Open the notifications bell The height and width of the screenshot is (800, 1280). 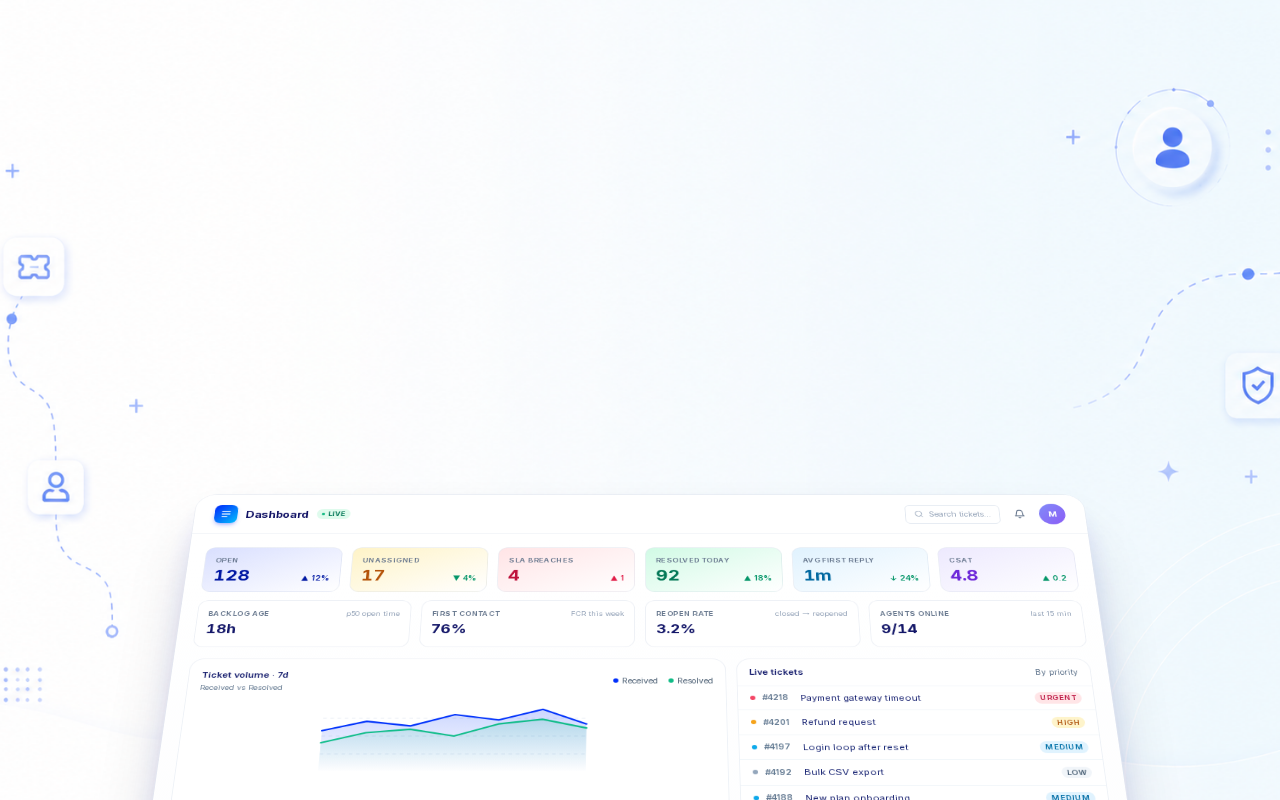[1019, 514]
